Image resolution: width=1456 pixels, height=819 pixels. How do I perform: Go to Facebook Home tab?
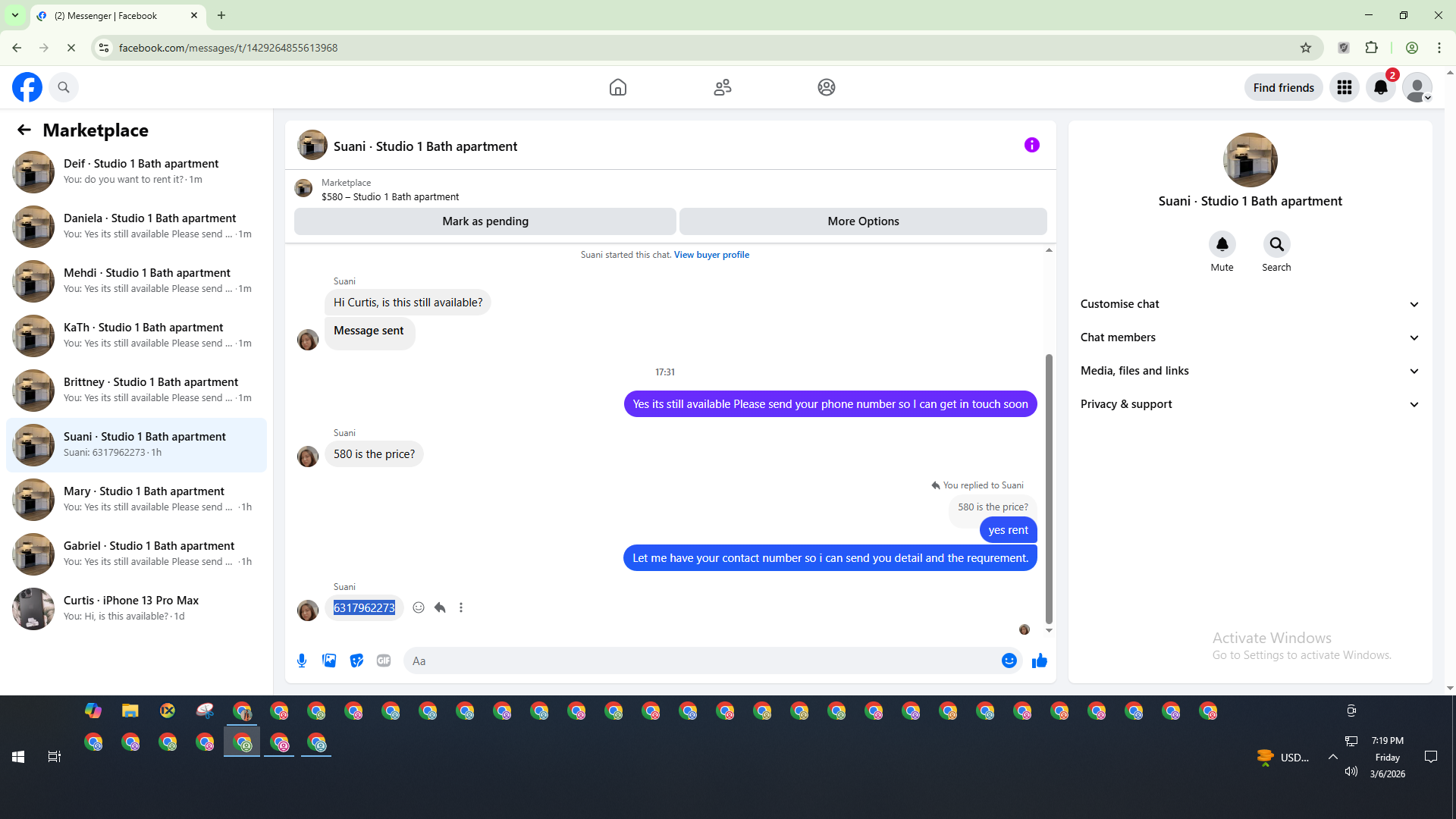coord(618,87)
